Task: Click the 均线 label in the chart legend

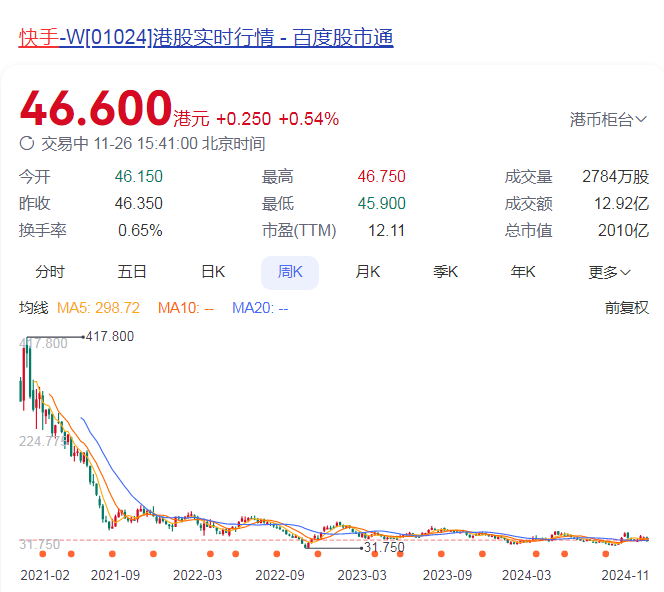Action: coord(33,308)
